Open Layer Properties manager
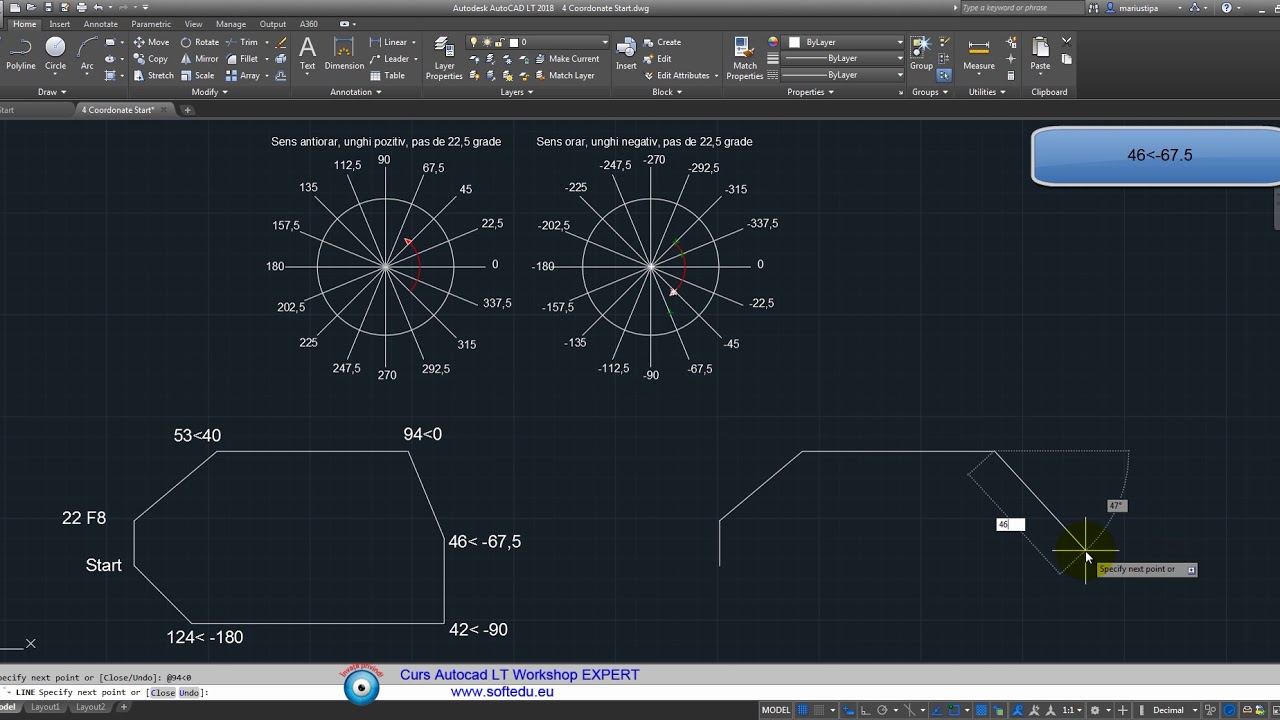 pos(444,58)
